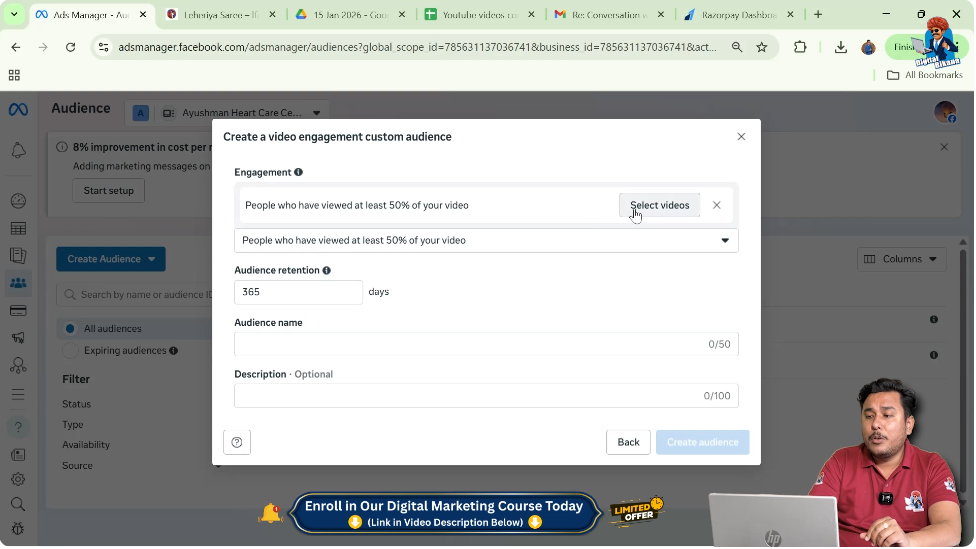Open browser extensions puzzle icon
The width and height of the screenshot is (976, 549).
coord(800,47)
